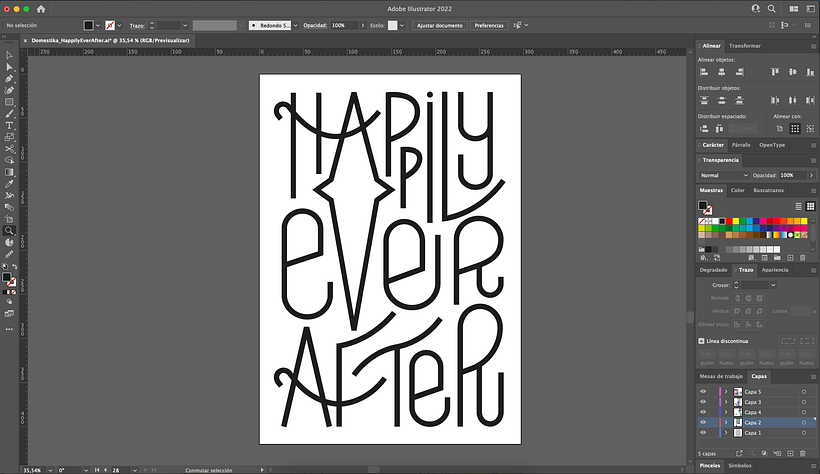The width and height of the screenshot is (820, 474).
Task: Click the Preferencias button
Action: (489, 26)
